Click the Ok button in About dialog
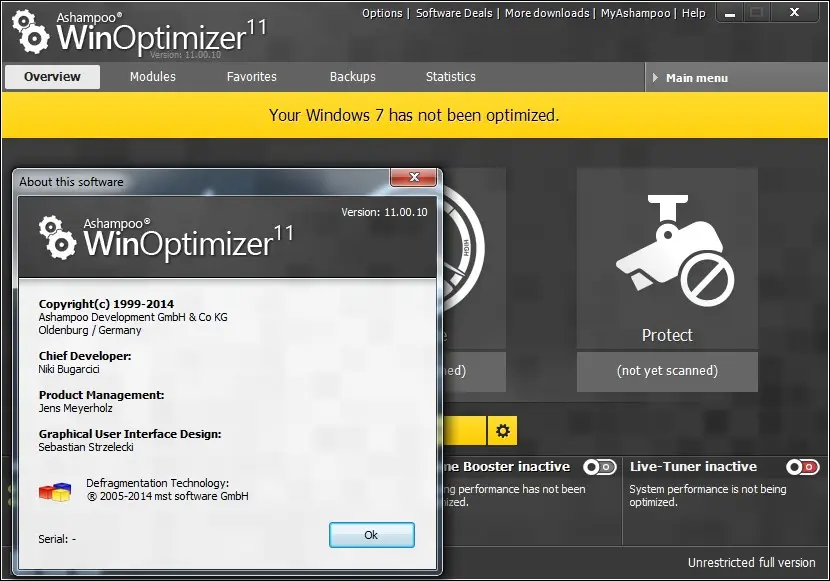This screenshot has height=581, width=830. pos(372,535)
